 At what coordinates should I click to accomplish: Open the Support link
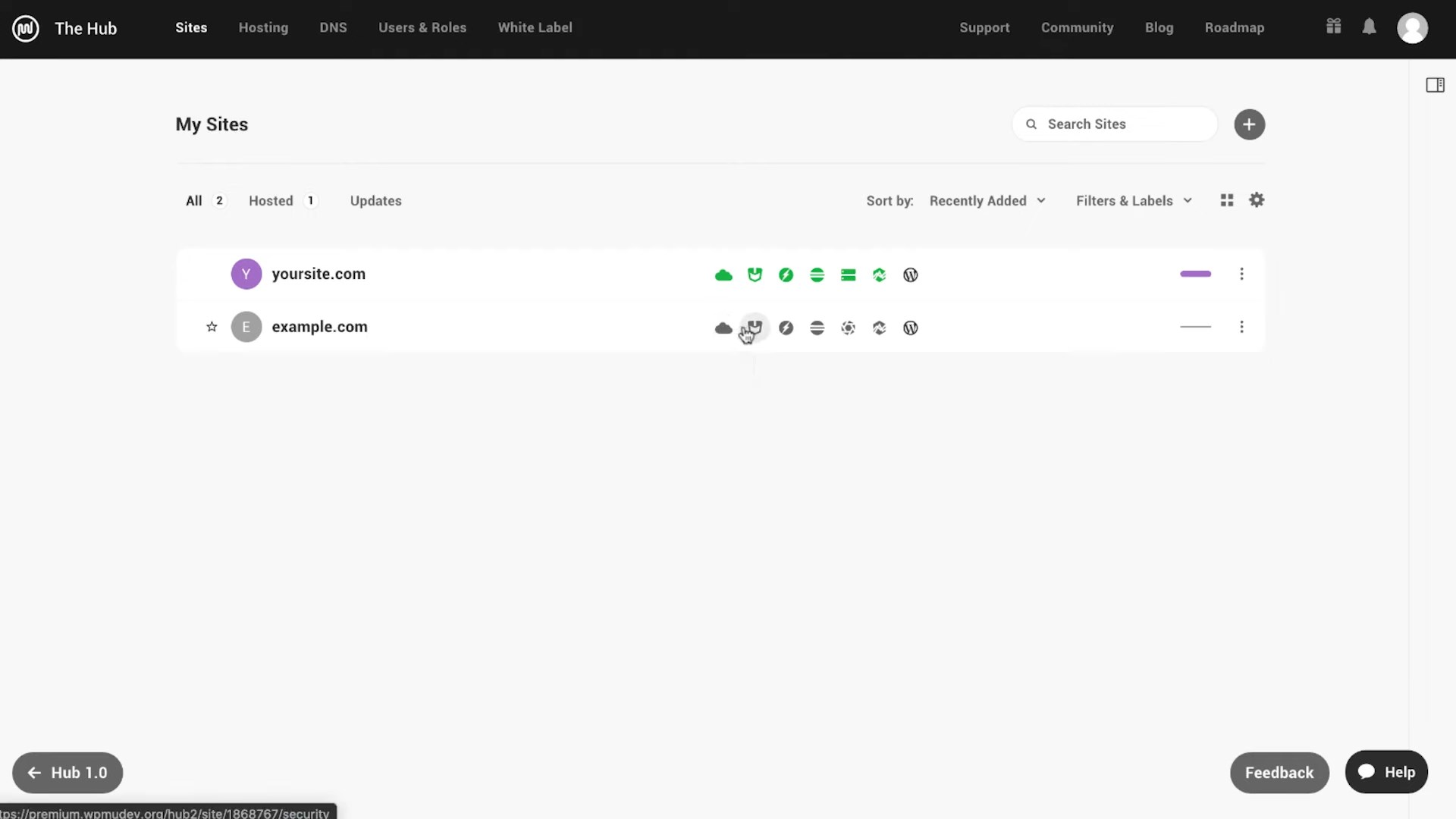pyautogui.click(x=984, y=27)
